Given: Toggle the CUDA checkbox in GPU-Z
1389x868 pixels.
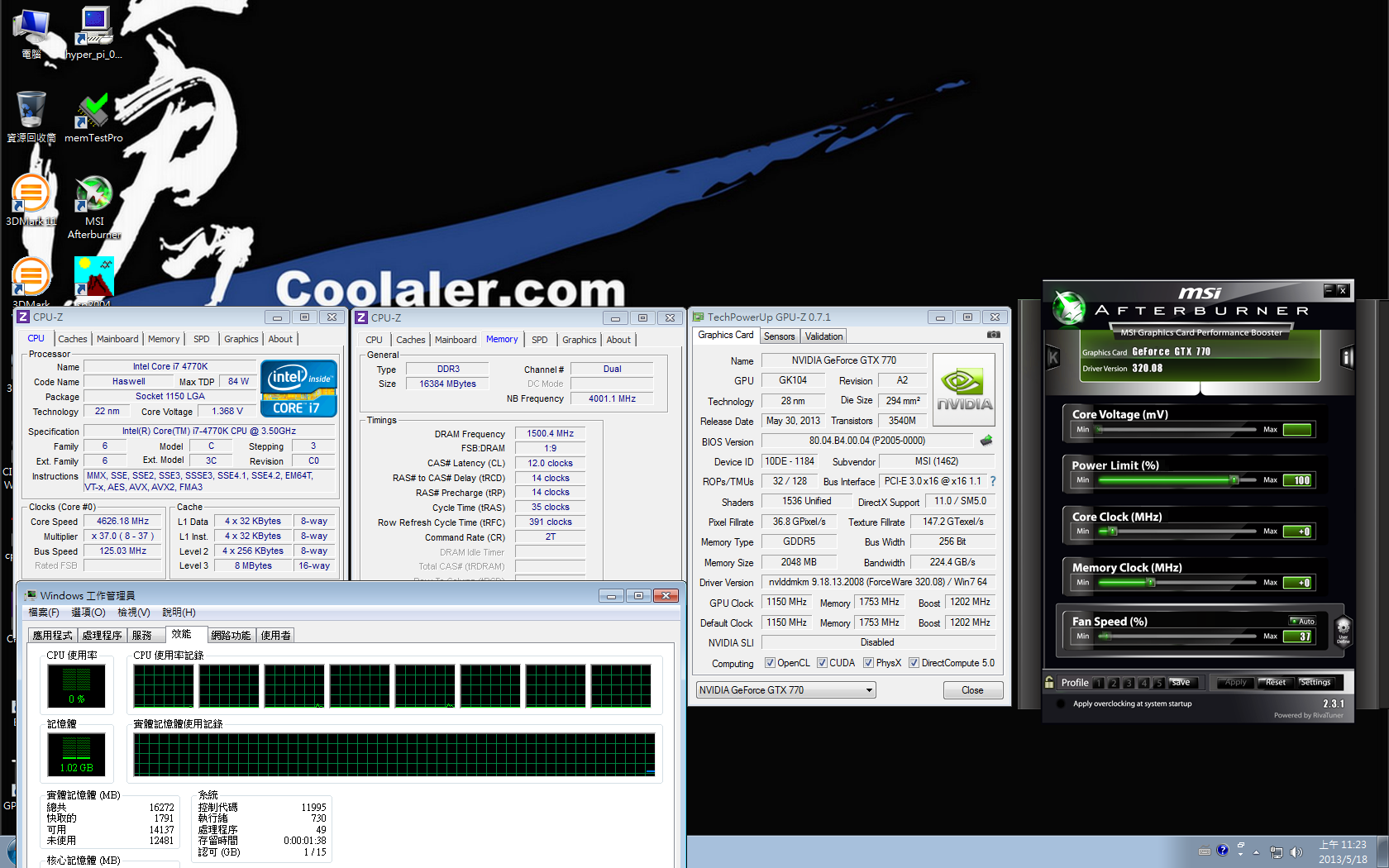Looking at the screenshot, I should pos(822,663).
